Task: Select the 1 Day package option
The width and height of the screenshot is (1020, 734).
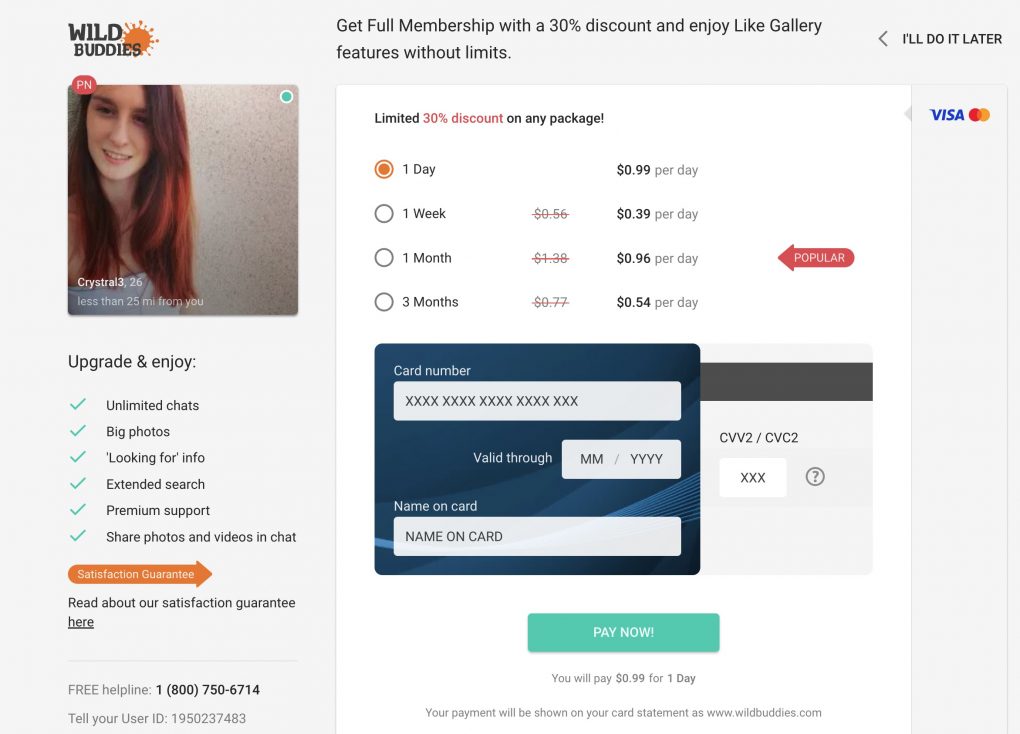Action: pyautogui.click(x=384, y=169)
